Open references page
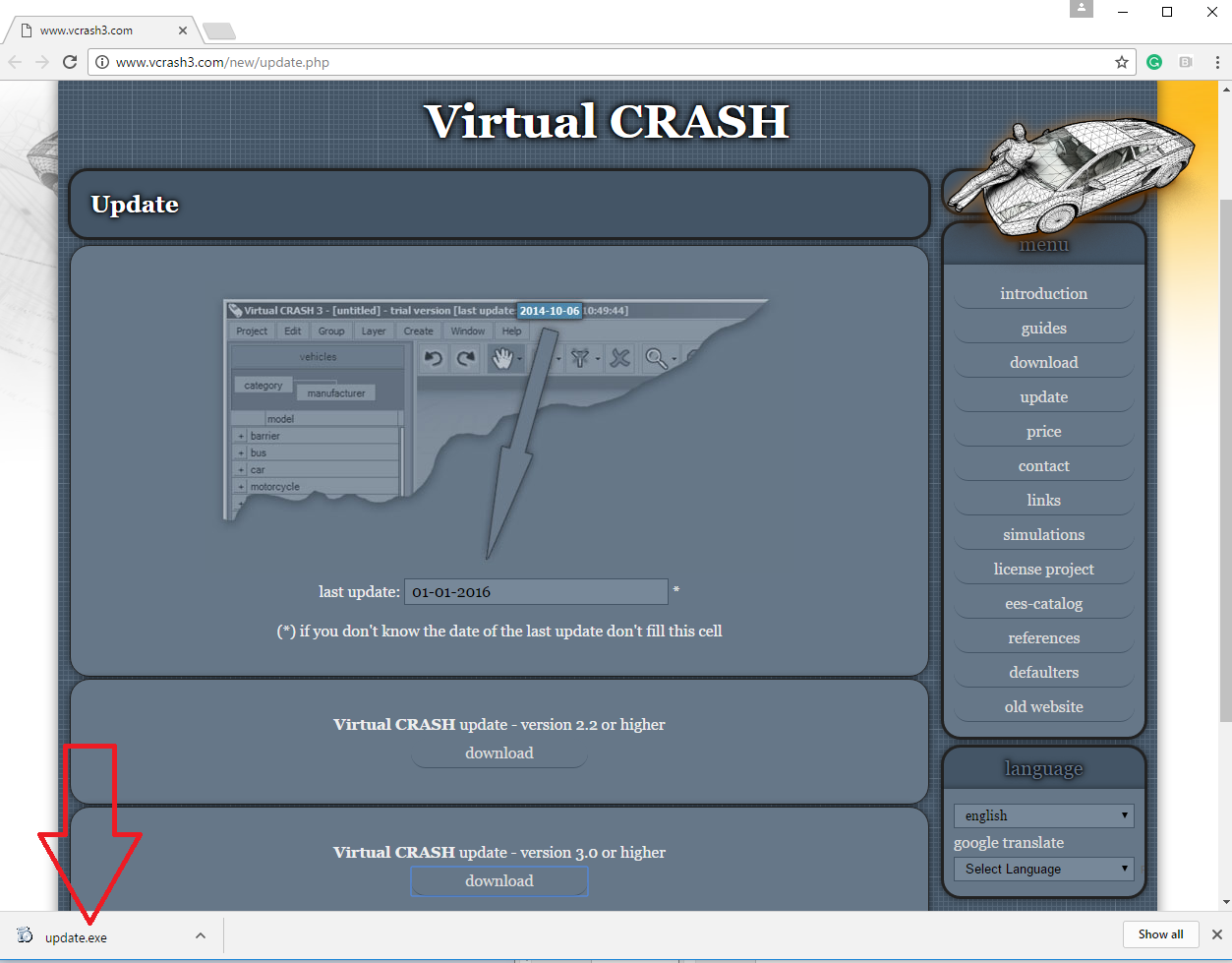 tap(1044, 637)
